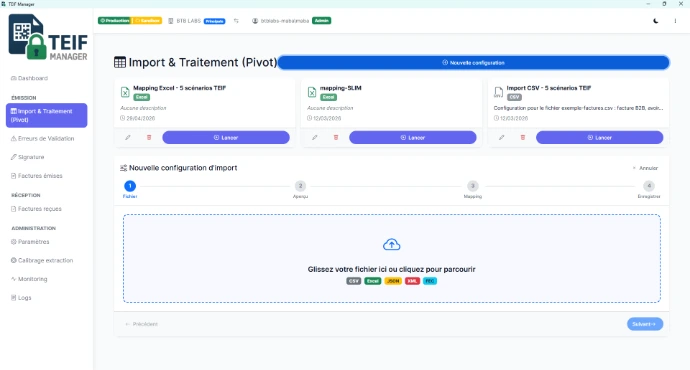
Task: Edit the mapping-SLIM configuration
Action: (315, 138)
